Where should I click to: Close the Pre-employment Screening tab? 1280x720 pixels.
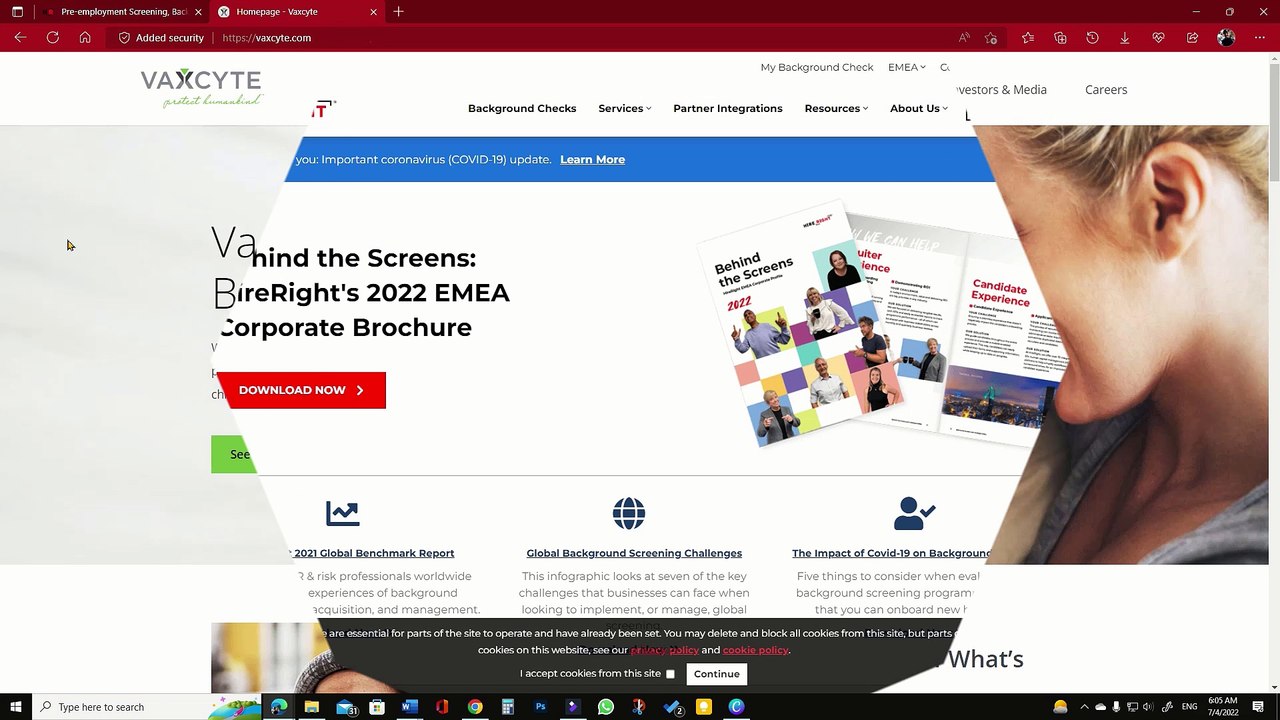tap(198, 12)
